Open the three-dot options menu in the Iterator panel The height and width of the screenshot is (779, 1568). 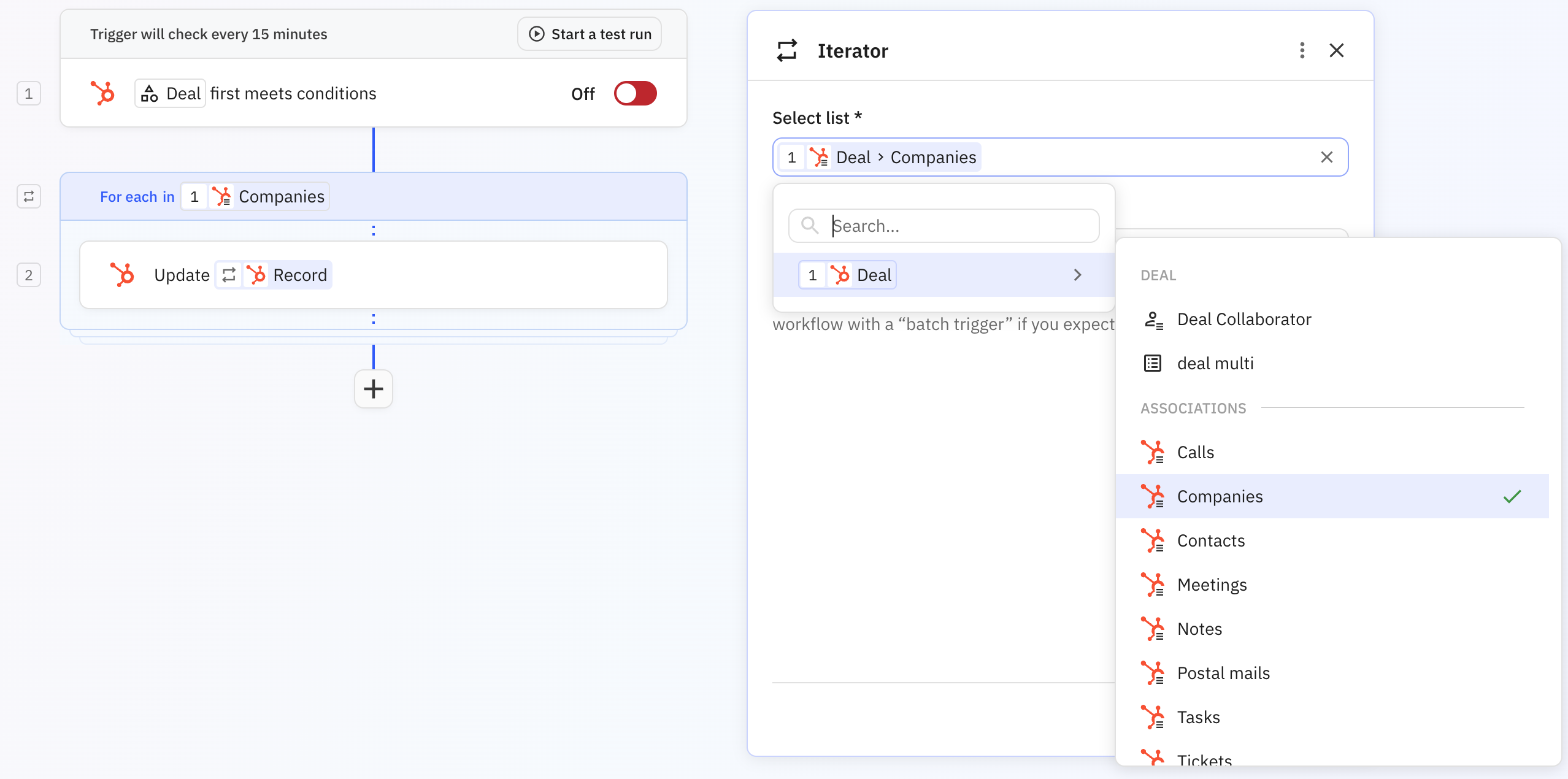click(x=1301, y=50)
